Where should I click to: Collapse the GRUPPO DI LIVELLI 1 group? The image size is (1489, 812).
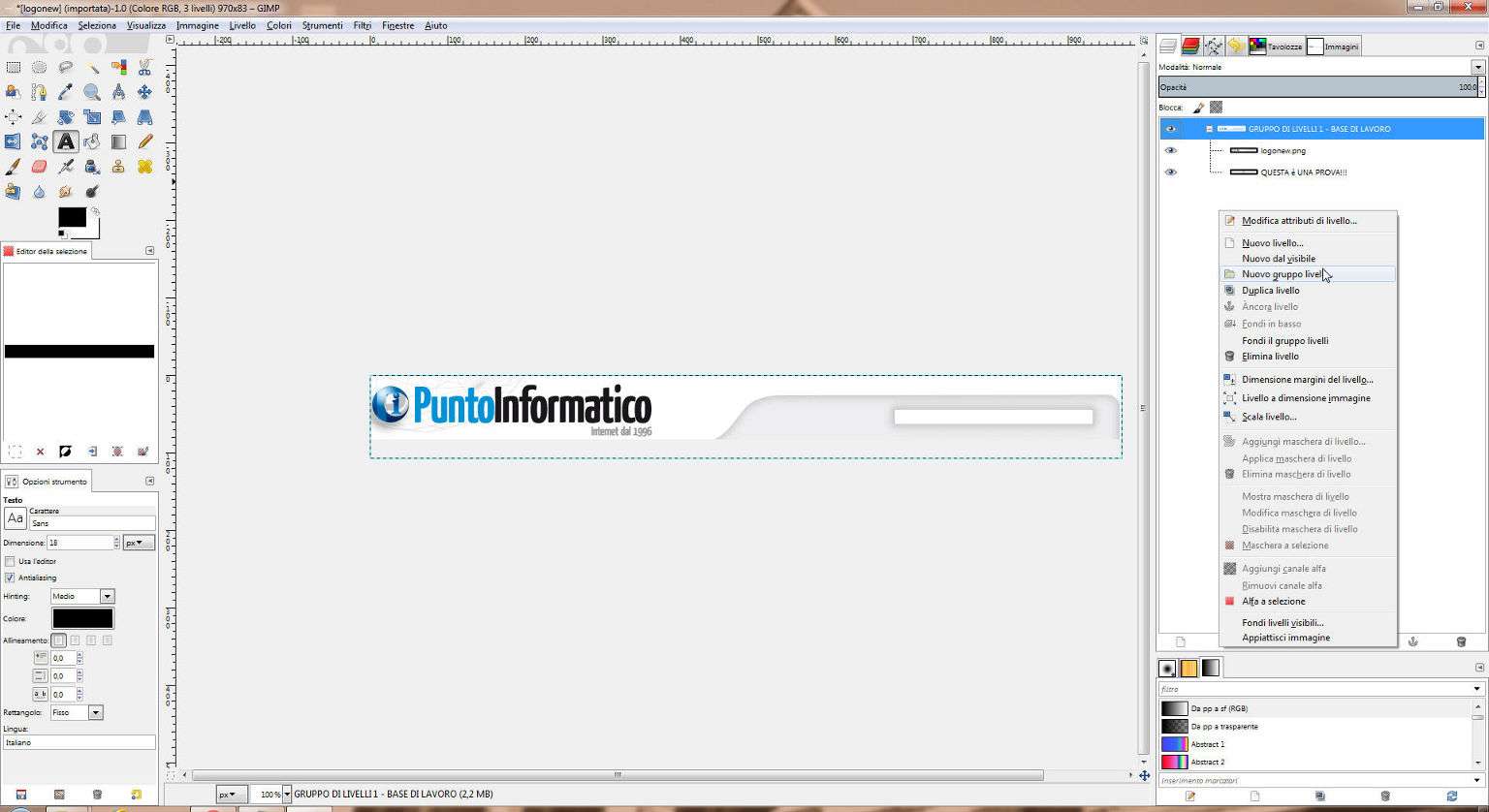coord(1210,129)
